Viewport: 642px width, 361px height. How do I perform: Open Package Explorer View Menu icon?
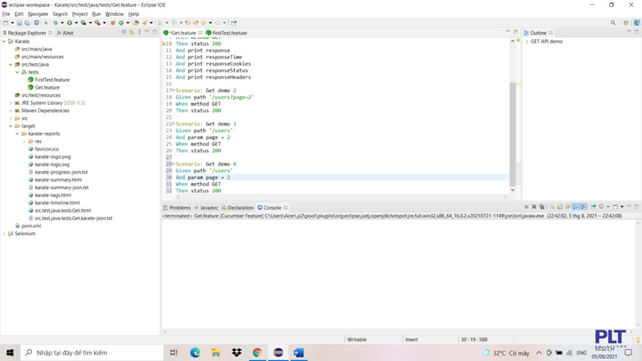coord(139,32)
